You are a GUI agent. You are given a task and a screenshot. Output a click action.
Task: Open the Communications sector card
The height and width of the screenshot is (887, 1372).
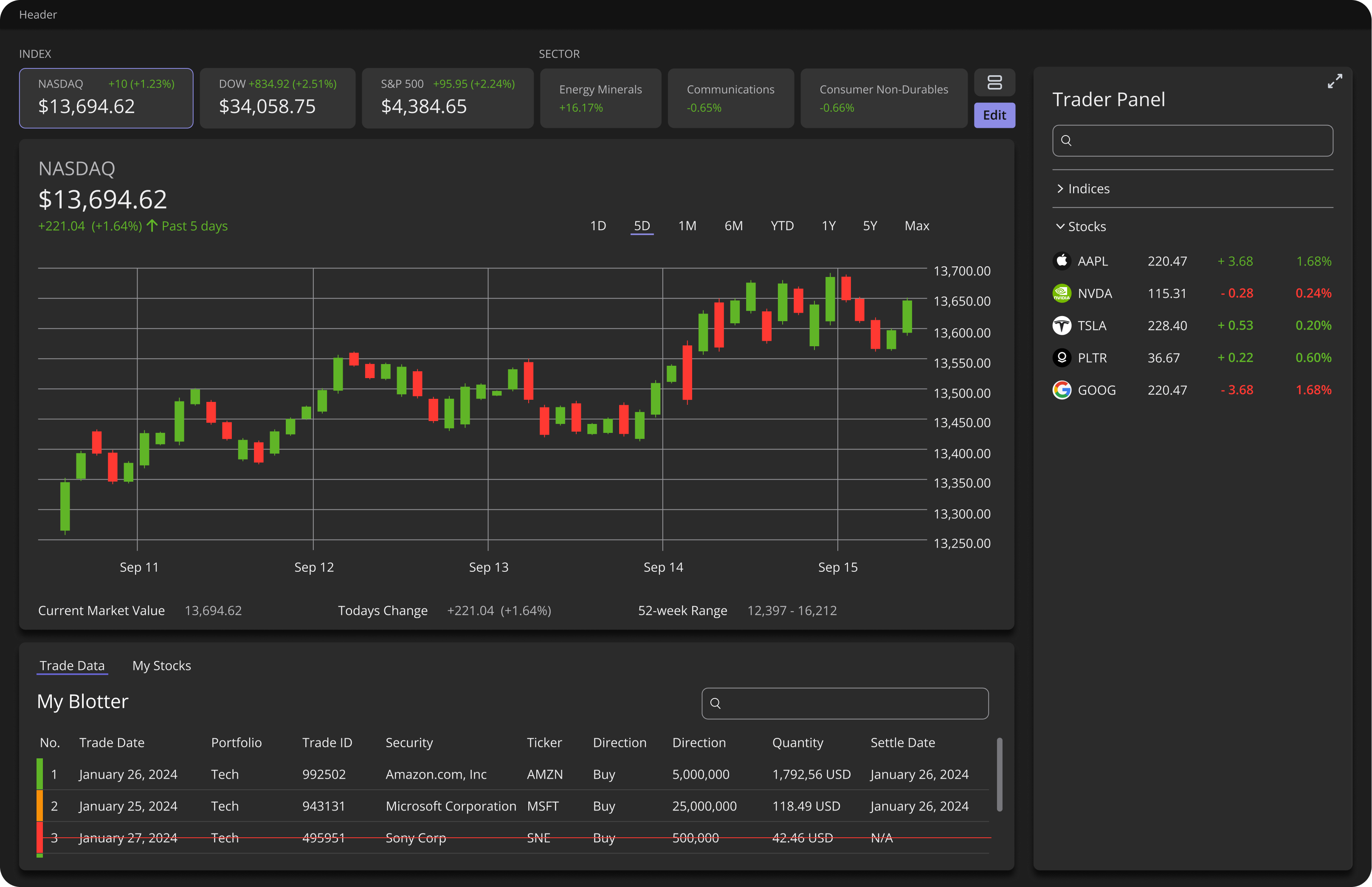[x=731, y=98]
